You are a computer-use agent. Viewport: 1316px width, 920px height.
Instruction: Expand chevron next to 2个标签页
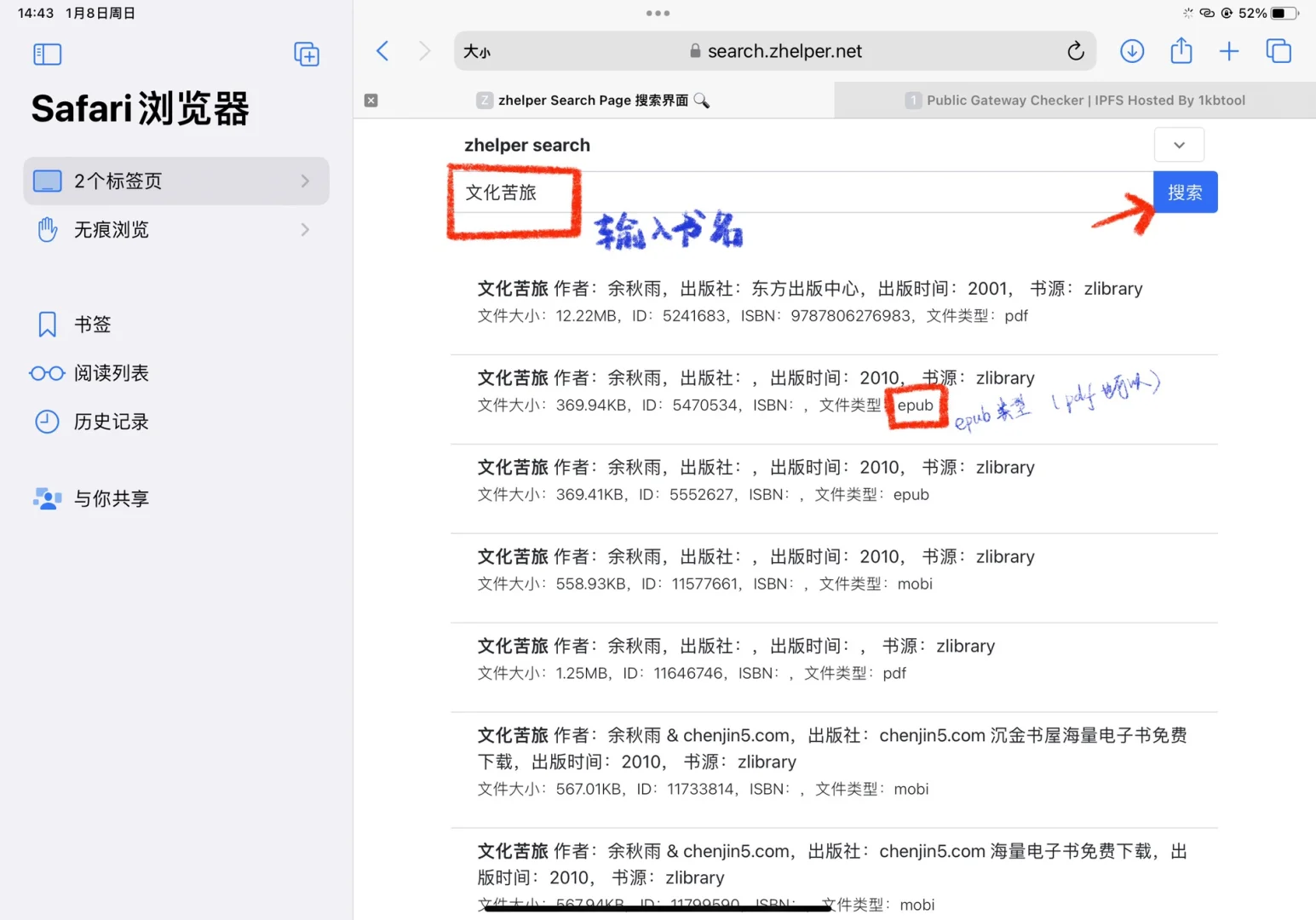(x=305, y=181)
